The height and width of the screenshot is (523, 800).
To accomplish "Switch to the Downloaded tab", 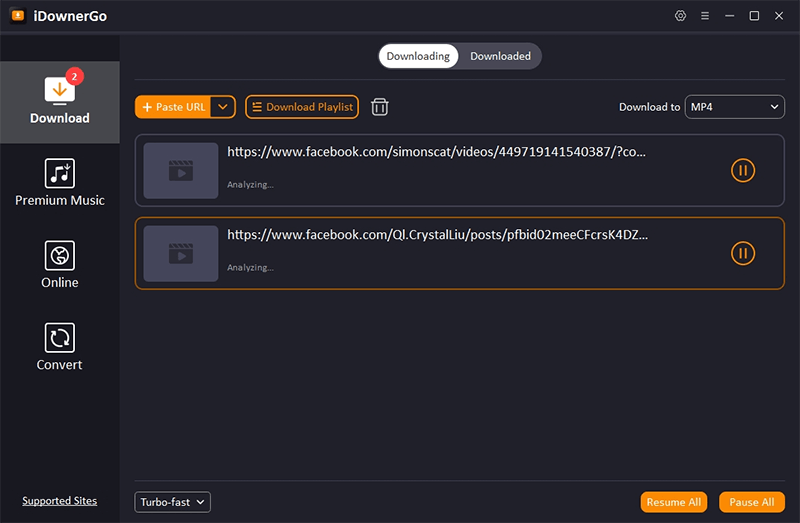I will pyautogui.click(x=500, y=56).
